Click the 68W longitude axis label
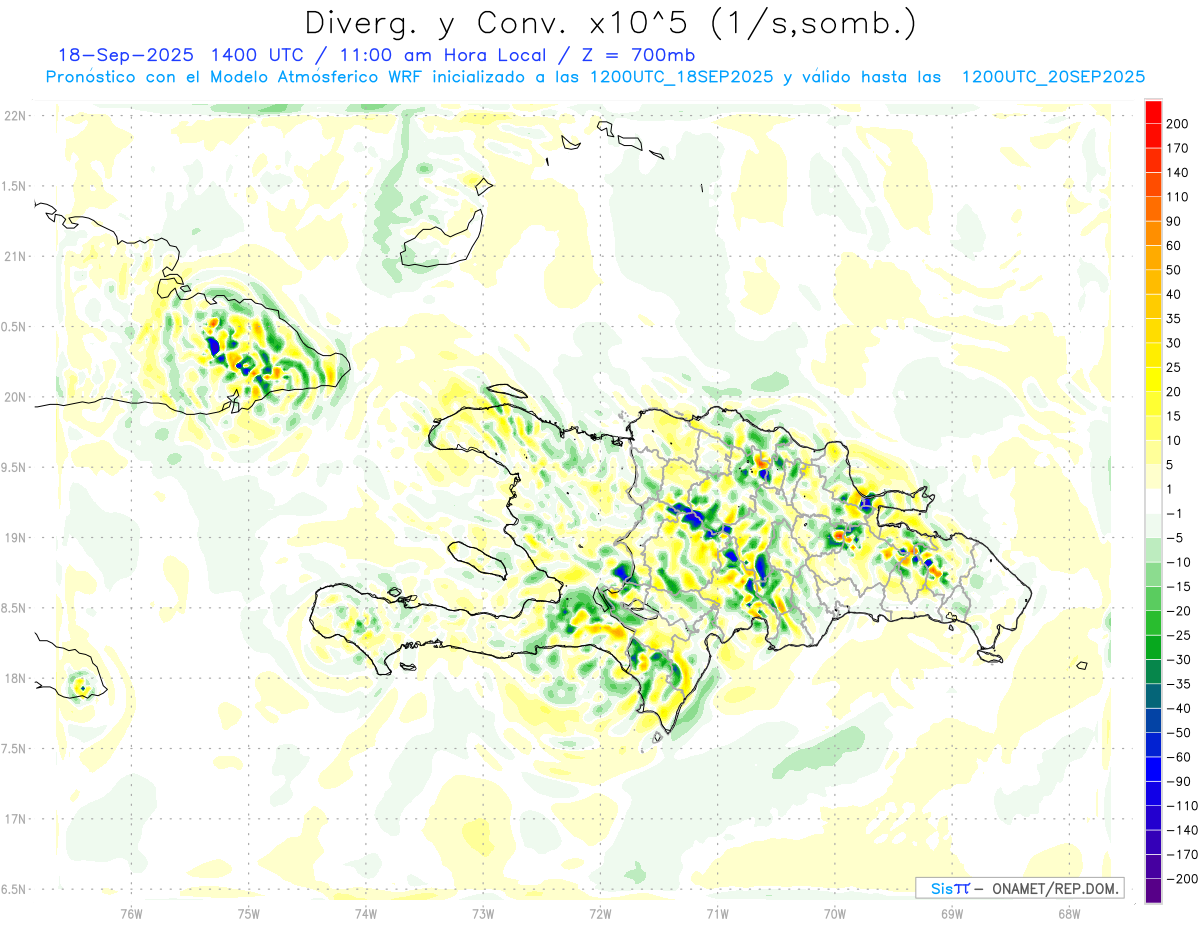 [x=1068, y=911]
